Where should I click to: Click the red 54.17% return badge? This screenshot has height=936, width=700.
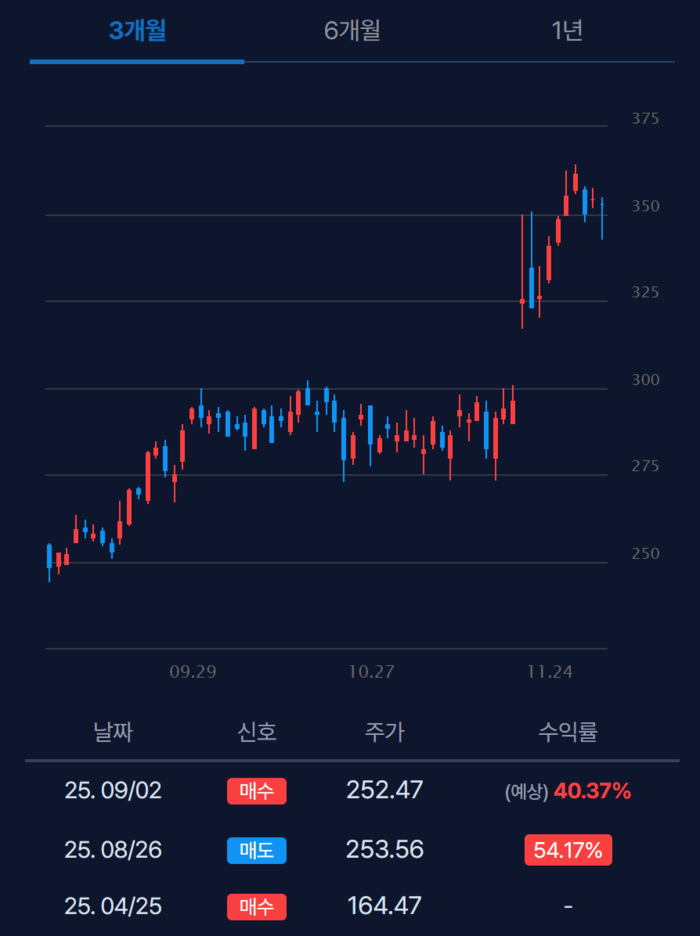568,850
